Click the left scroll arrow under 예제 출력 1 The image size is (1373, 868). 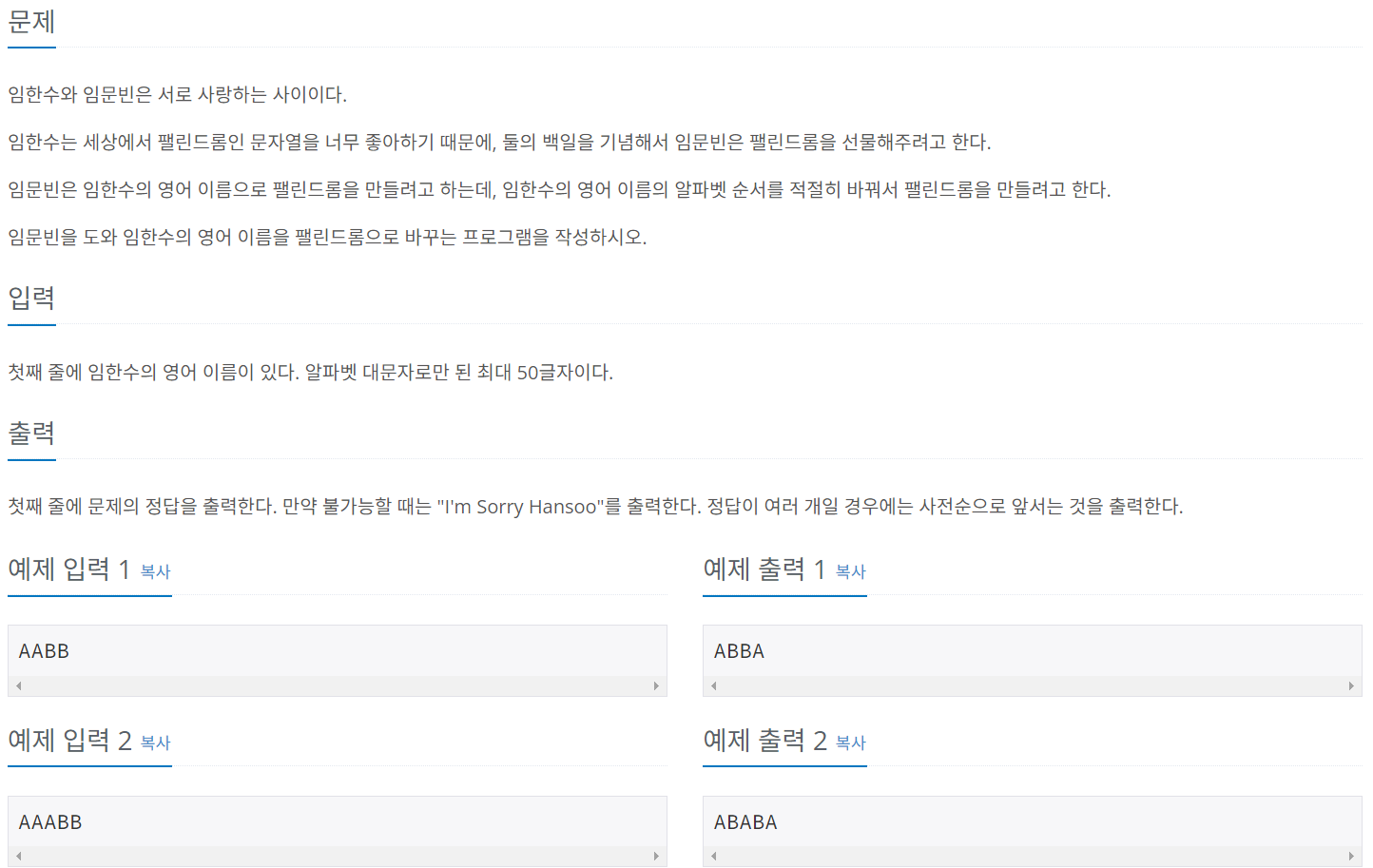pos(712,685)
